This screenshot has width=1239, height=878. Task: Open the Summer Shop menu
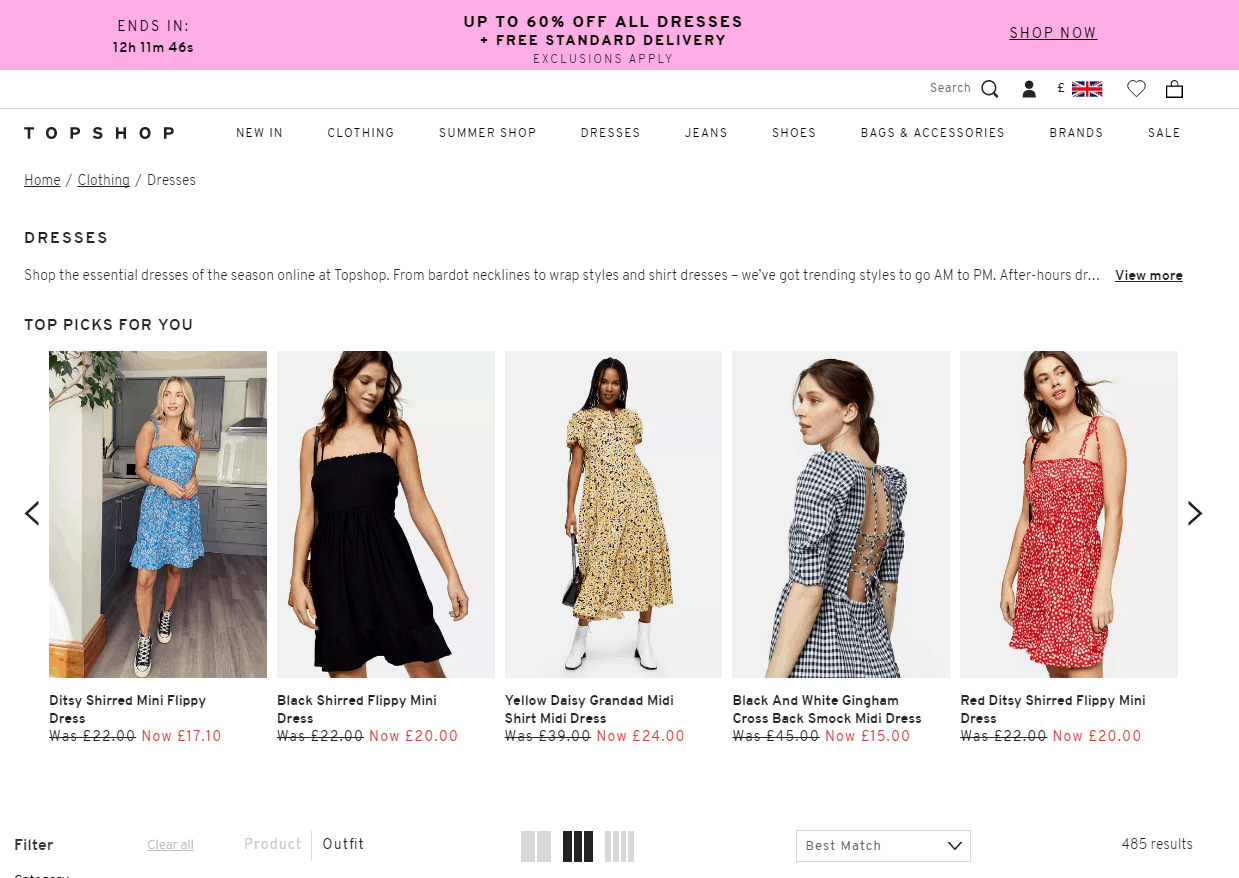tap(488, 133)
